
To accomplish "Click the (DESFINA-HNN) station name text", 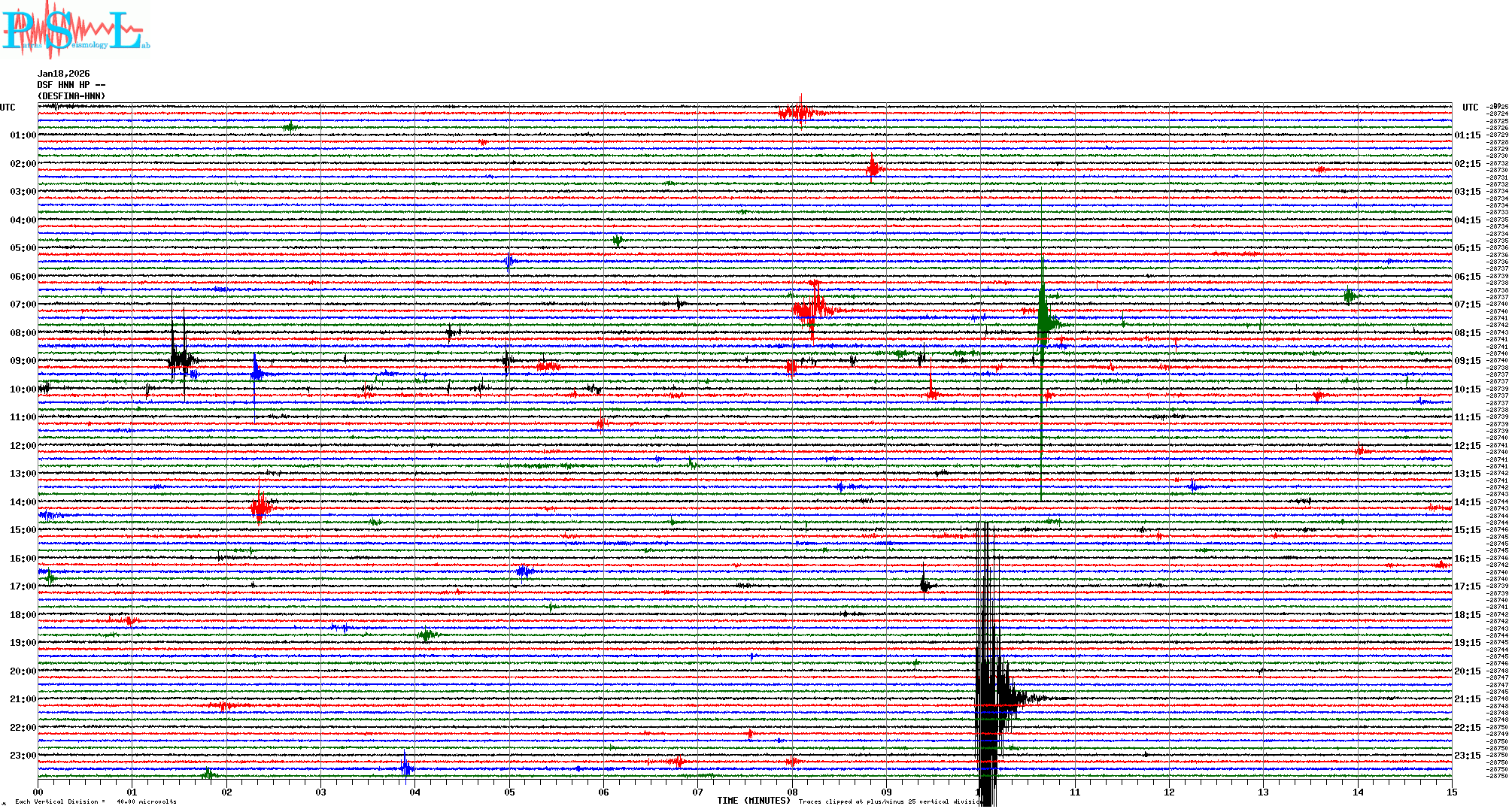I will pos(71,96).
